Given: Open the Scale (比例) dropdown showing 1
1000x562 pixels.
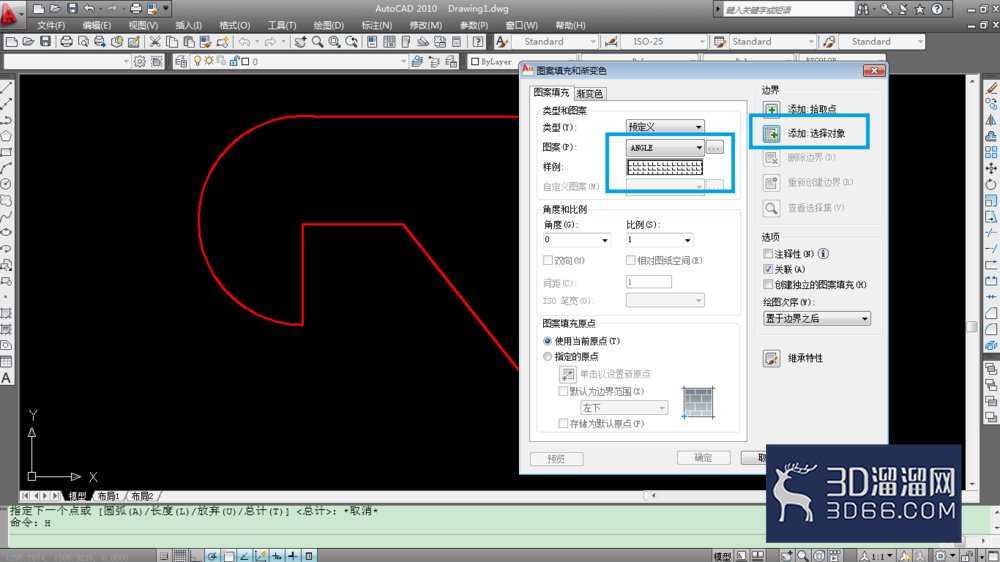Looking at the screenshot, I should click(659, 240).
